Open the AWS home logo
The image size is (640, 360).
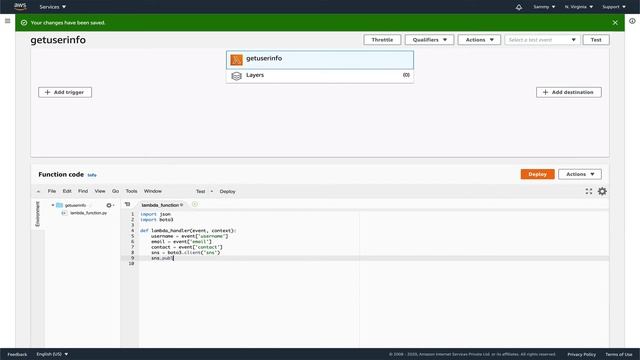tap(20, 6)
